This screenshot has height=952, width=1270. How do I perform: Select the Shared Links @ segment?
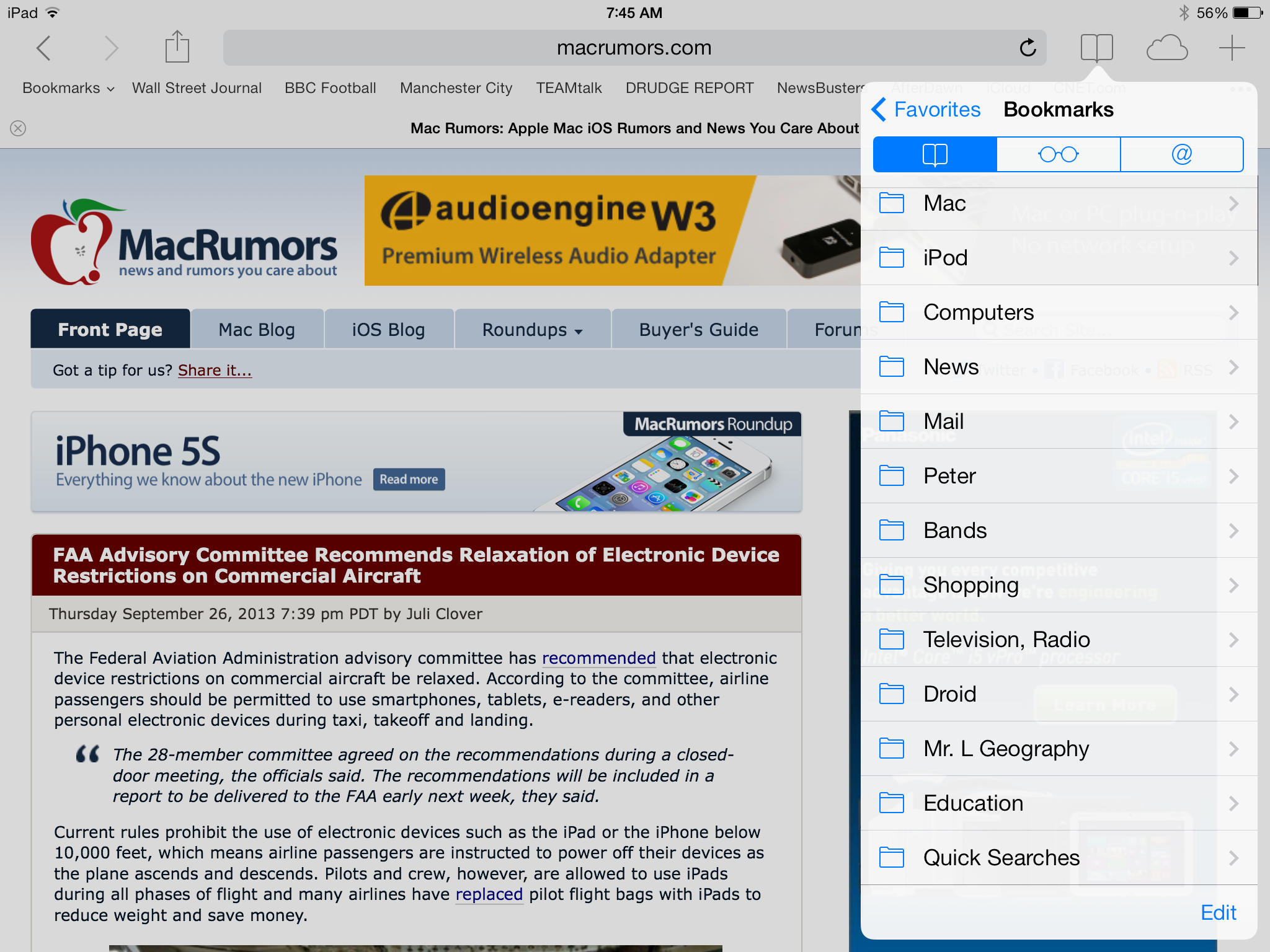tap(1181, 154)
